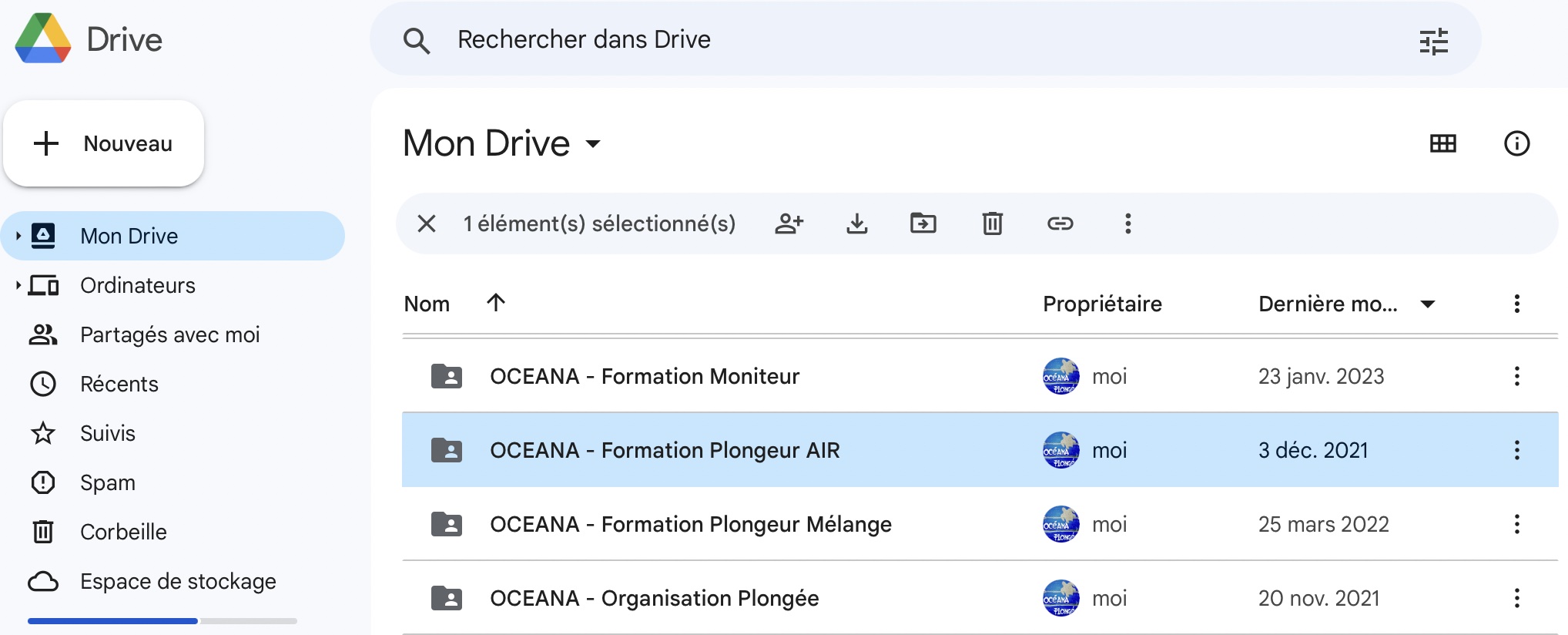The width and height of the screenshot is (1568, 635).
Task: Open Partagés avec moi
Action: click(170, 334)
